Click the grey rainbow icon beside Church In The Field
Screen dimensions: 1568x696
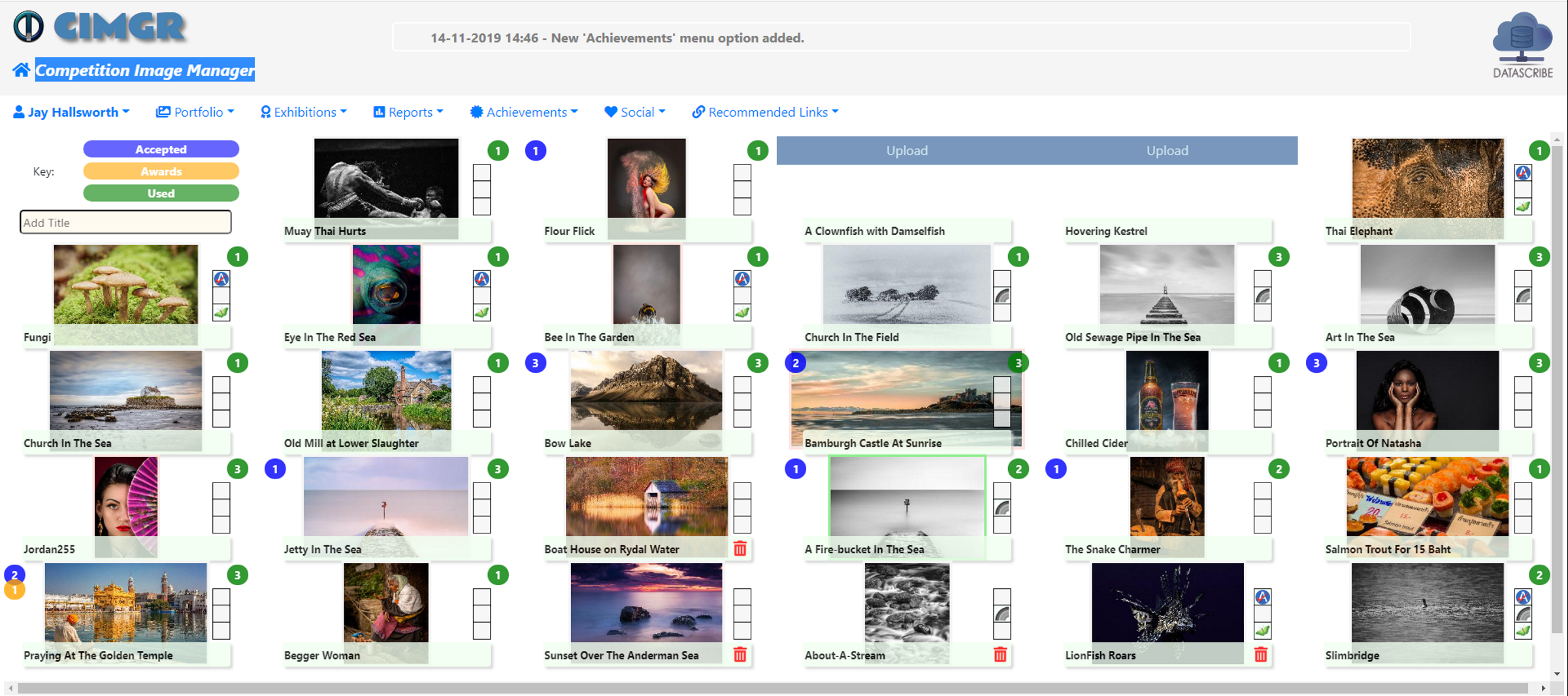[x=1002, y=296]
